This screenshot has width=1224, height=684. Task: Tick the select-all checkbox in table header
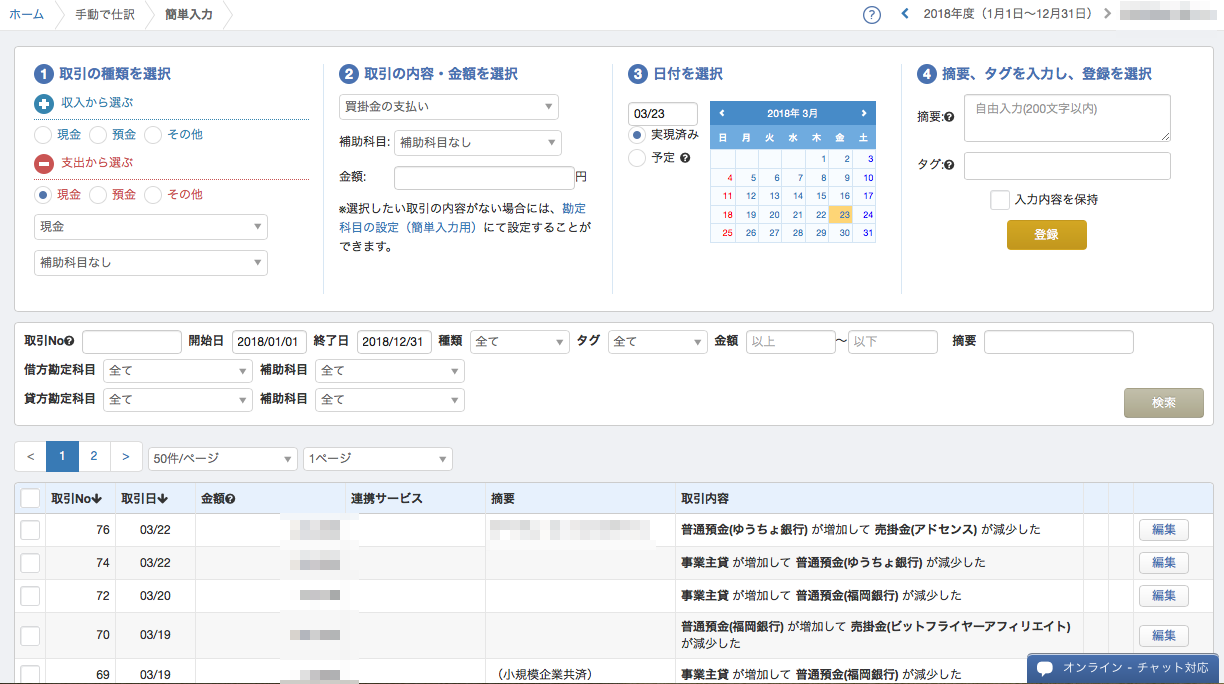tap(30, 498)
